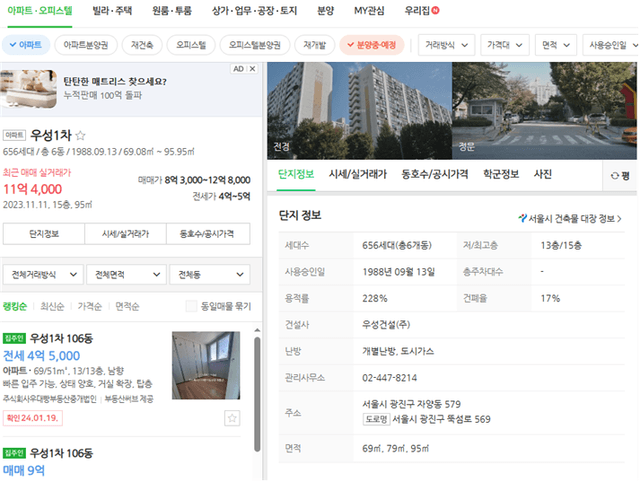Switch to the 학군정보 tab
The height and width of the screenshot is (482, 640).
[x=501, y=175]
